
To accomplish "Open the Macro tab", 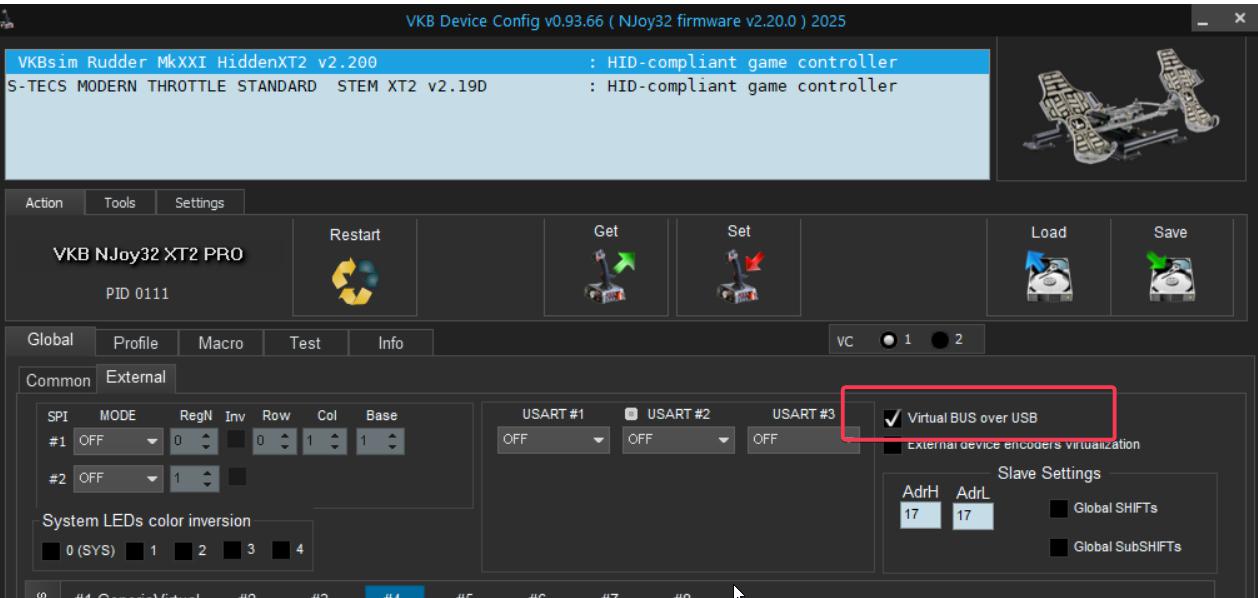I will click(x=221, y=343).
